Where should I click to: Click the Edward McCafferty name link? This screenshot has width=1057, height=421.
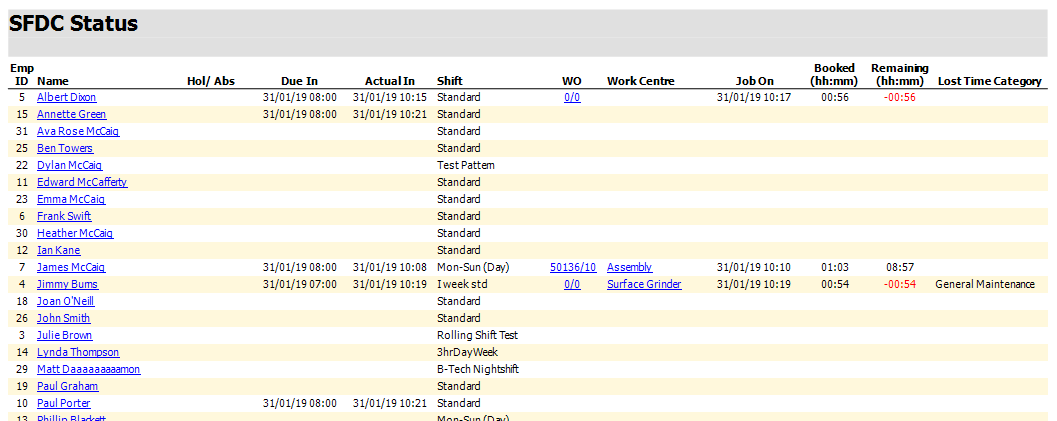82,183
